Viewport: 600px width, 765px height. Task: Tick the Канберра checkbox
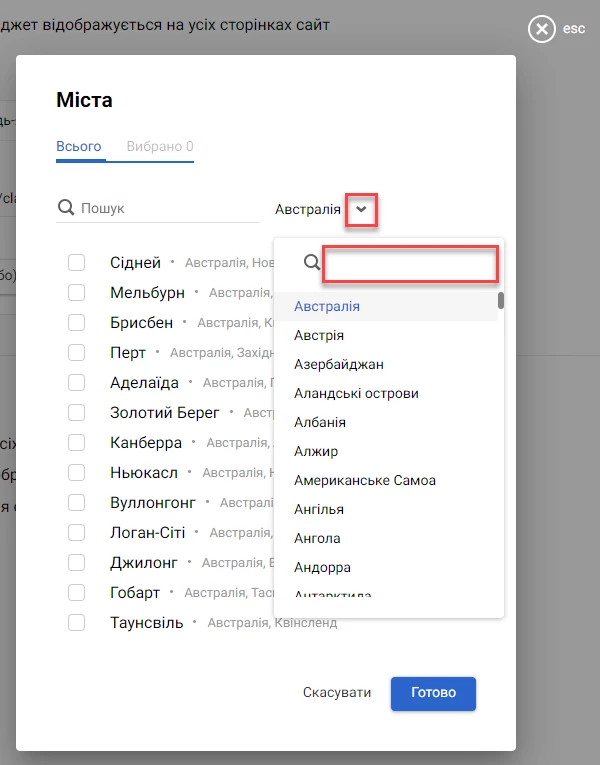[77, 443]
